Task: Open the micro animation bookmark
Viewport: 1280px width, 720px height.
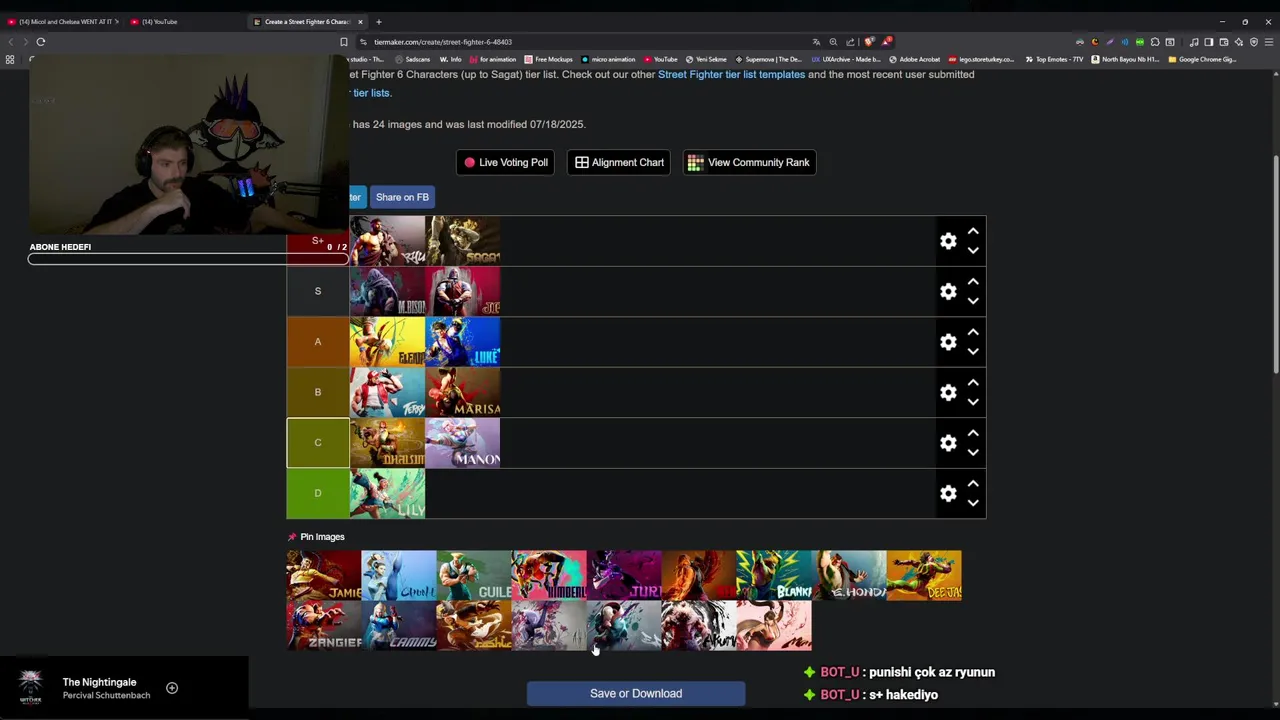Action: [x=608, y=59]
